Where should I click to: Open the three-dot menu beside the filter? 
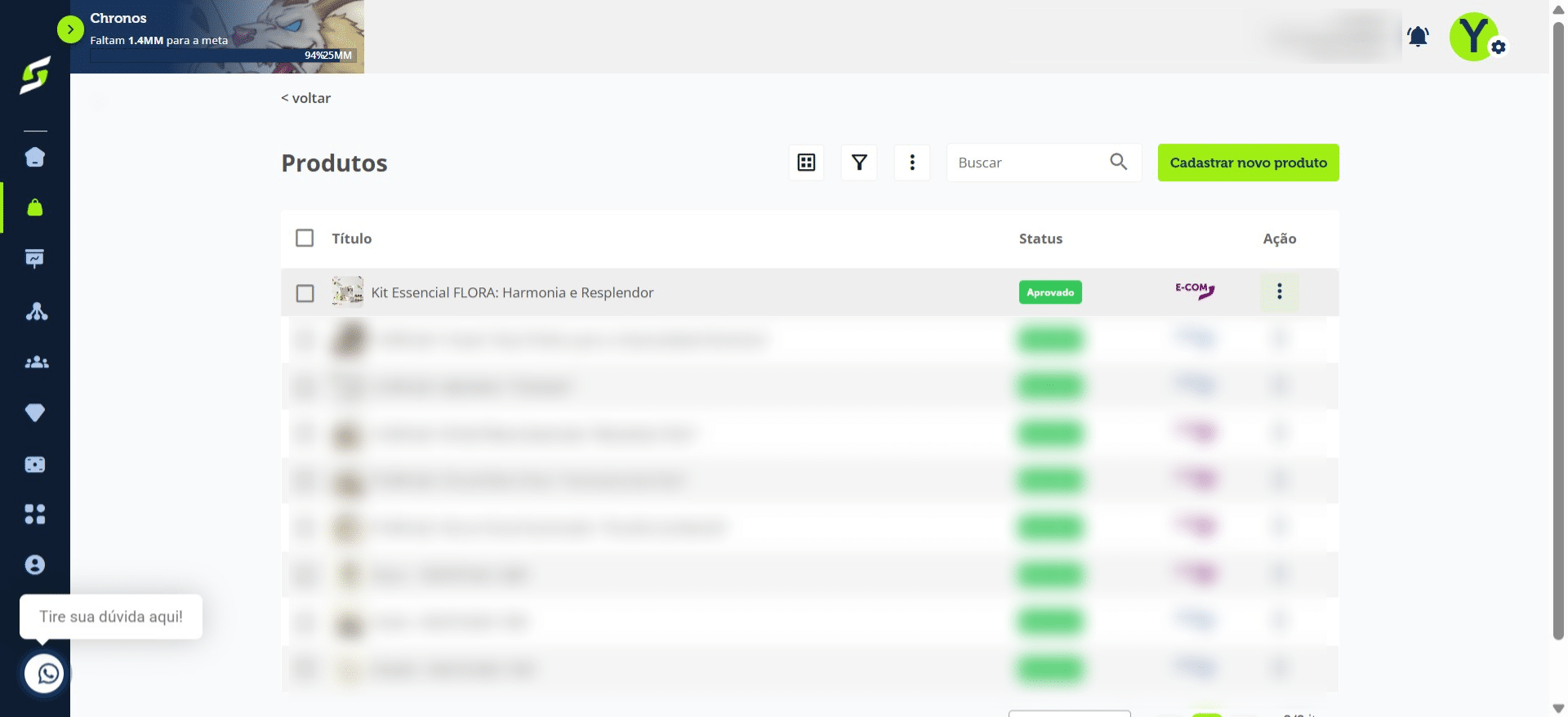click(912, 163)
